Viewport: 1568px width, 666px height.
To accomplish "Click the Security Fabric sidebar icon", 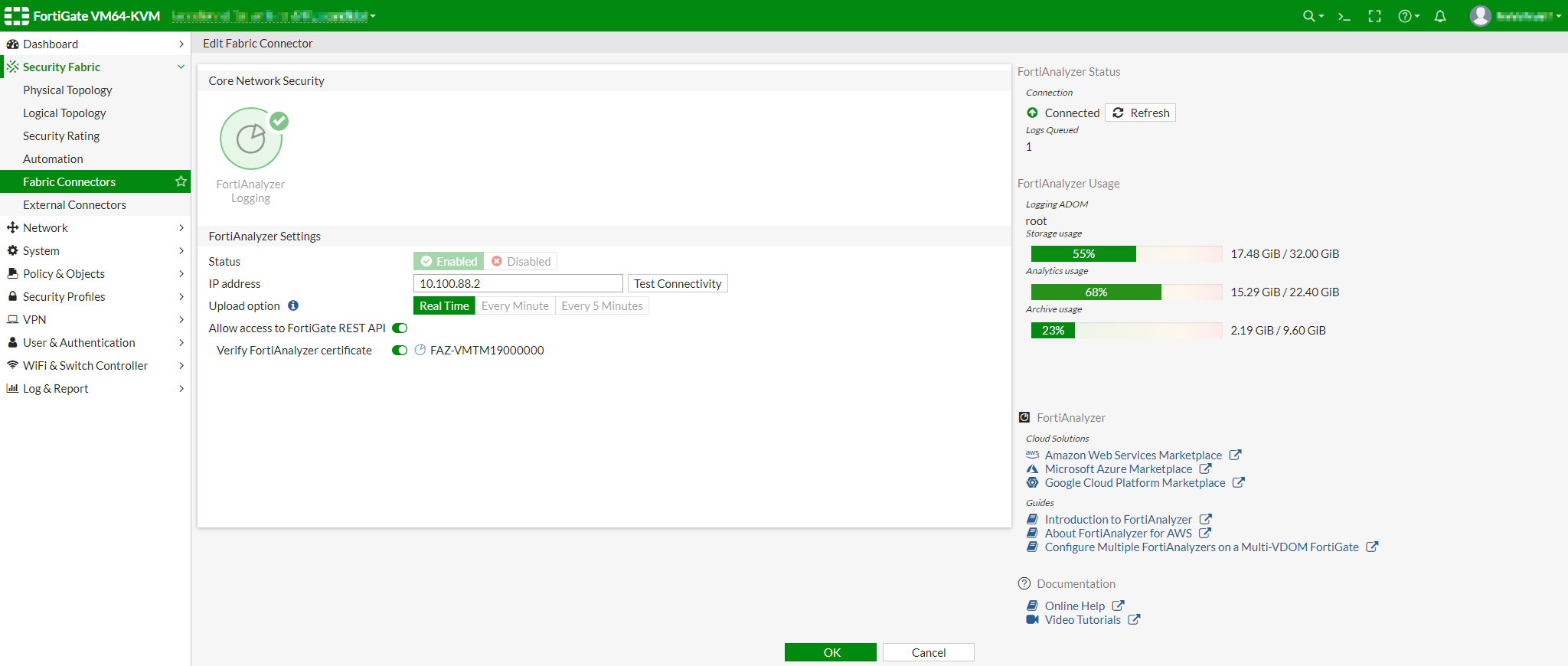I will pos(12,67).
